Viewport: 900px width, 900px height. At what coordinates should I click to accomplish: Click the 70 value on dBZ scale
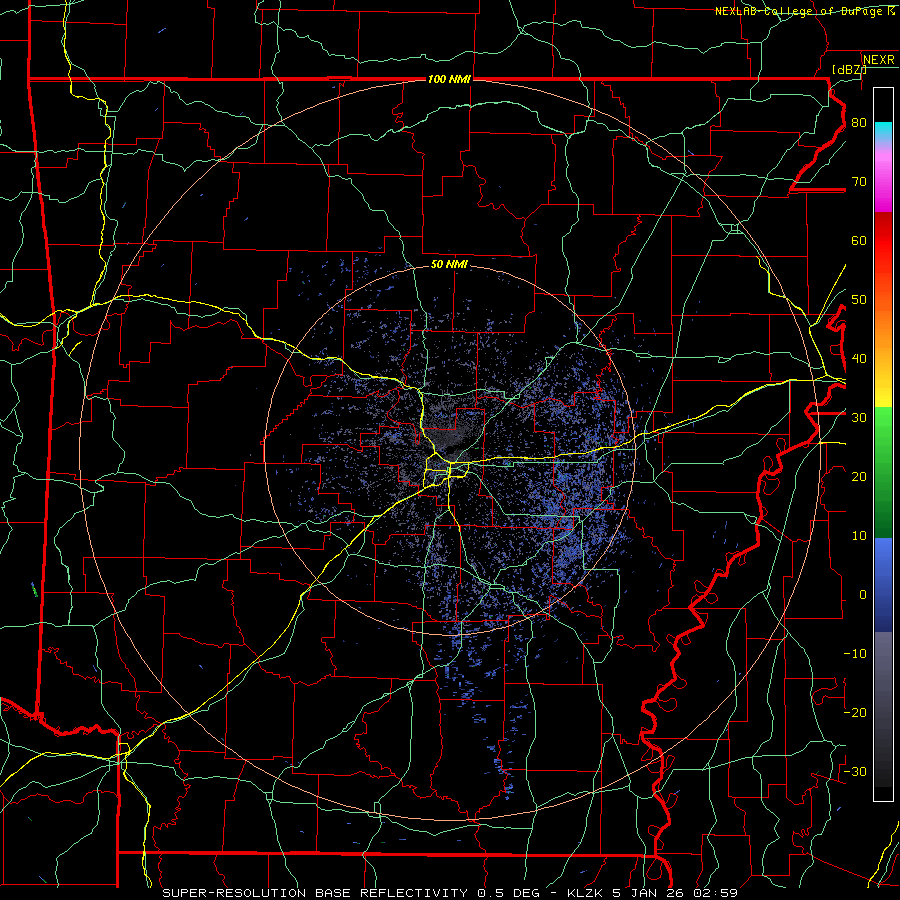[x=859, y=182]
